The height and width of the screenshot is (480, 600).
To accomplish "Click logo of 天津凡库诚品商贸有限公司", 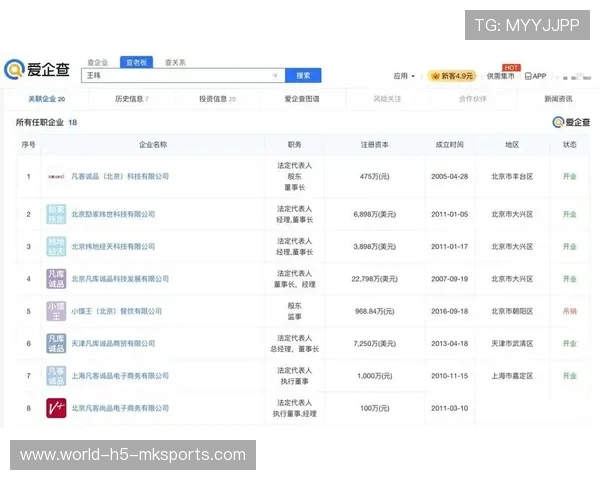I will [56, 343].
